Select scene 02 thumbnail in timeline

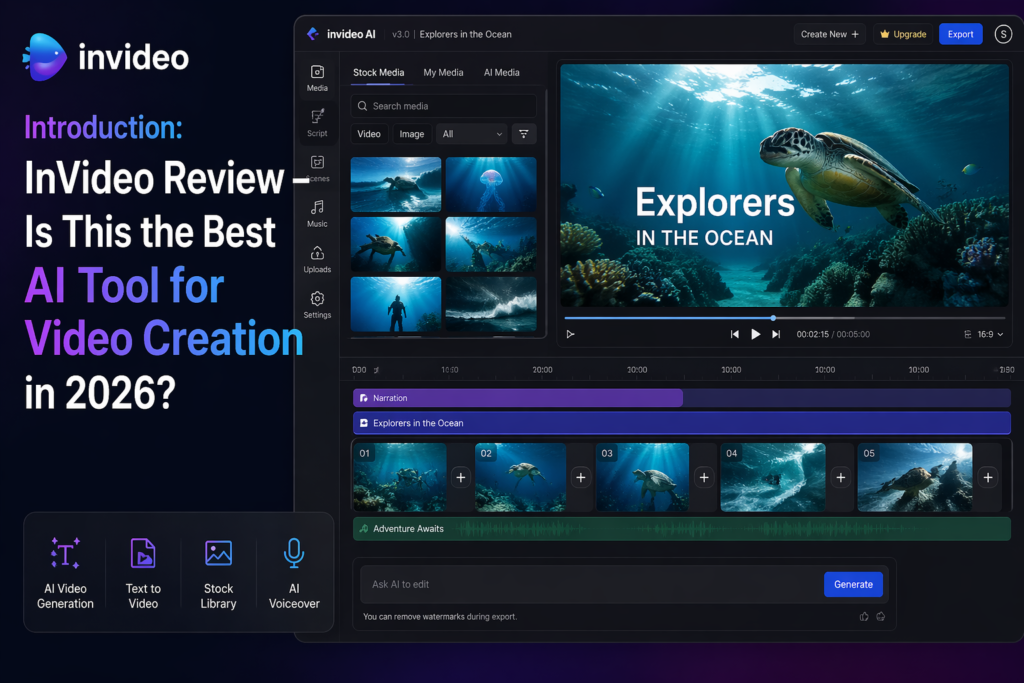pos(520,477)
